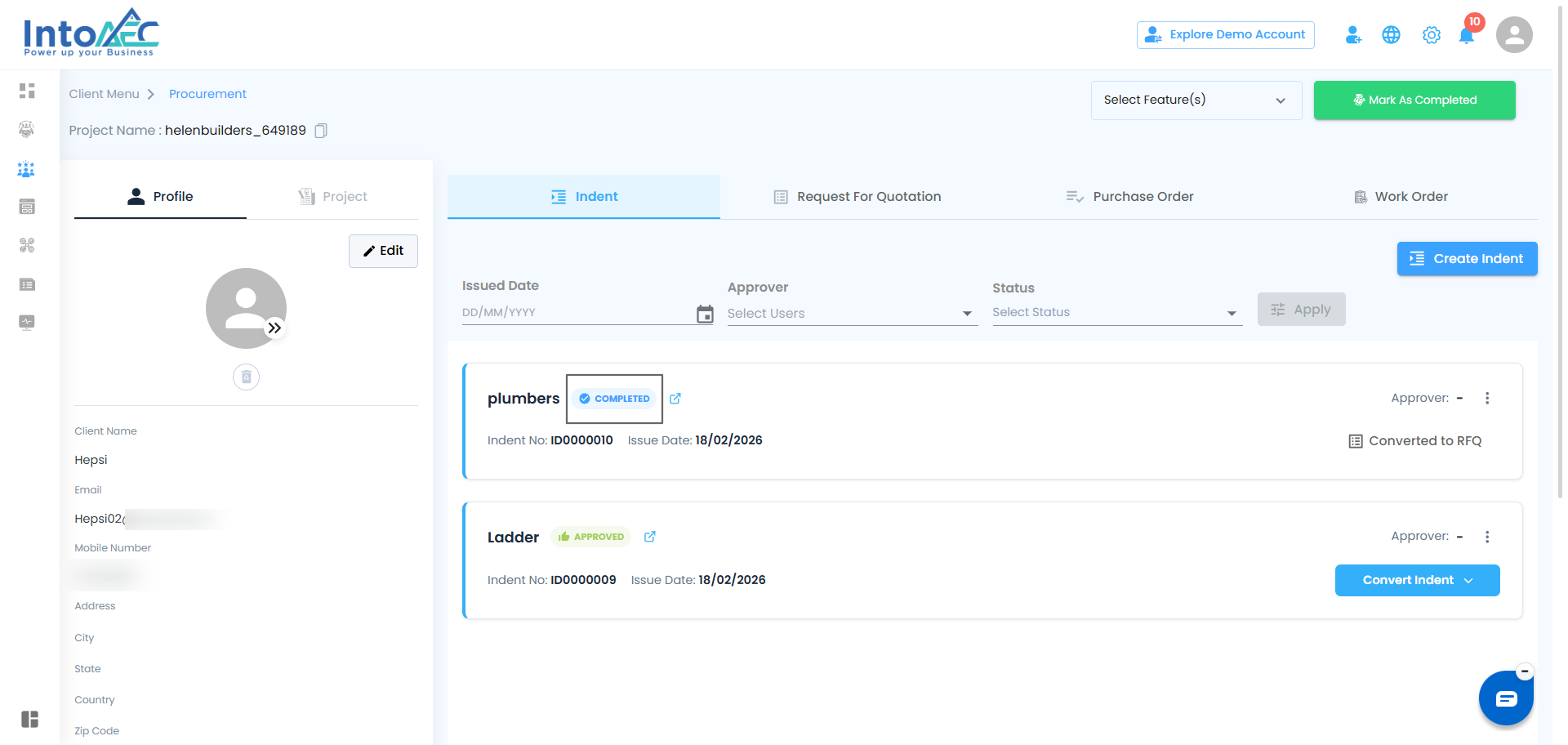
Task: Go to the Procurement breadcrumb link
Action: coord(207,94)
